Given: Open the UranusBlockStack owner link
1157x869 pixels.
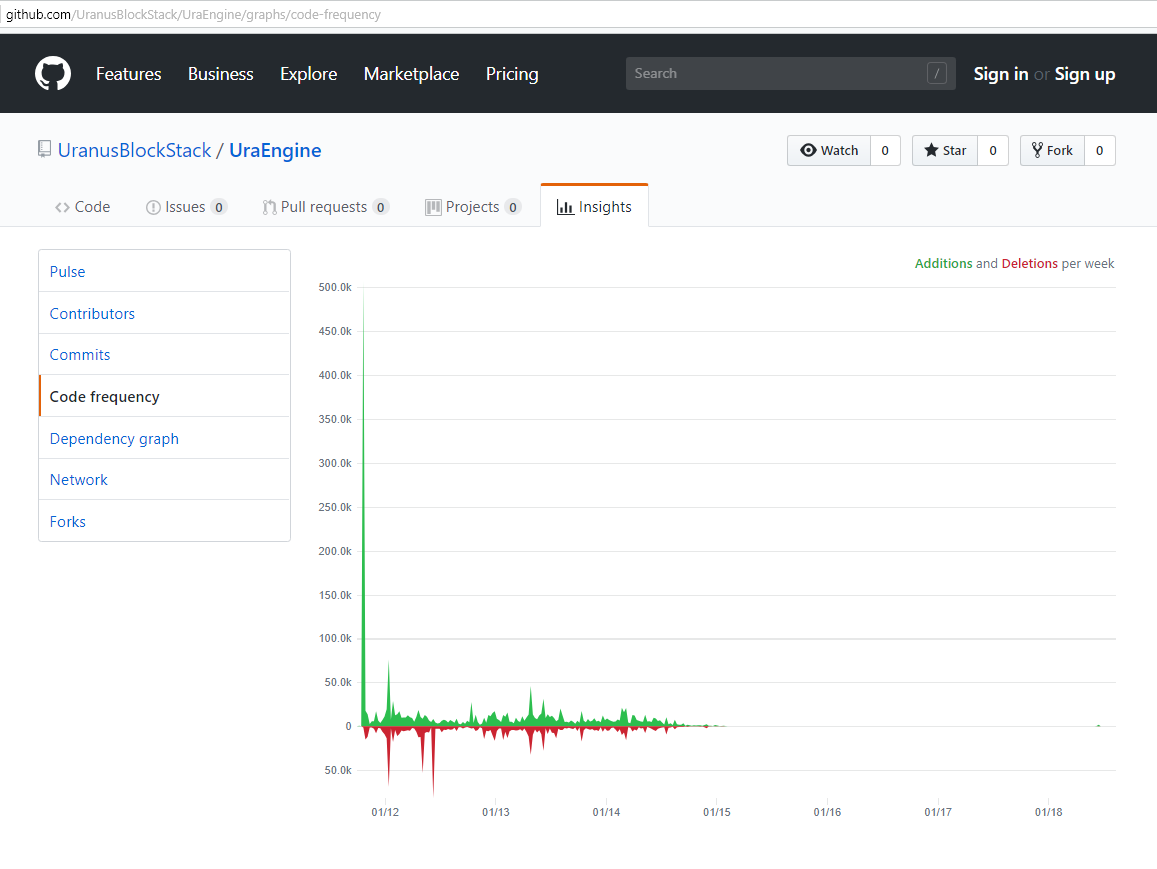Looking at the screenshot, I should pos(134,150).
